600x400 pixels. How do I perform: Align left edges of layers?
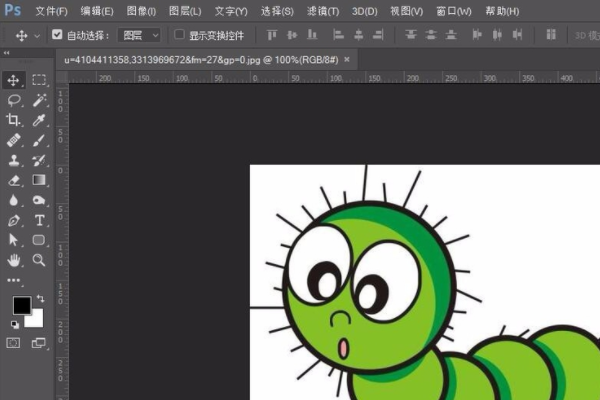click(x=338, y=35)
